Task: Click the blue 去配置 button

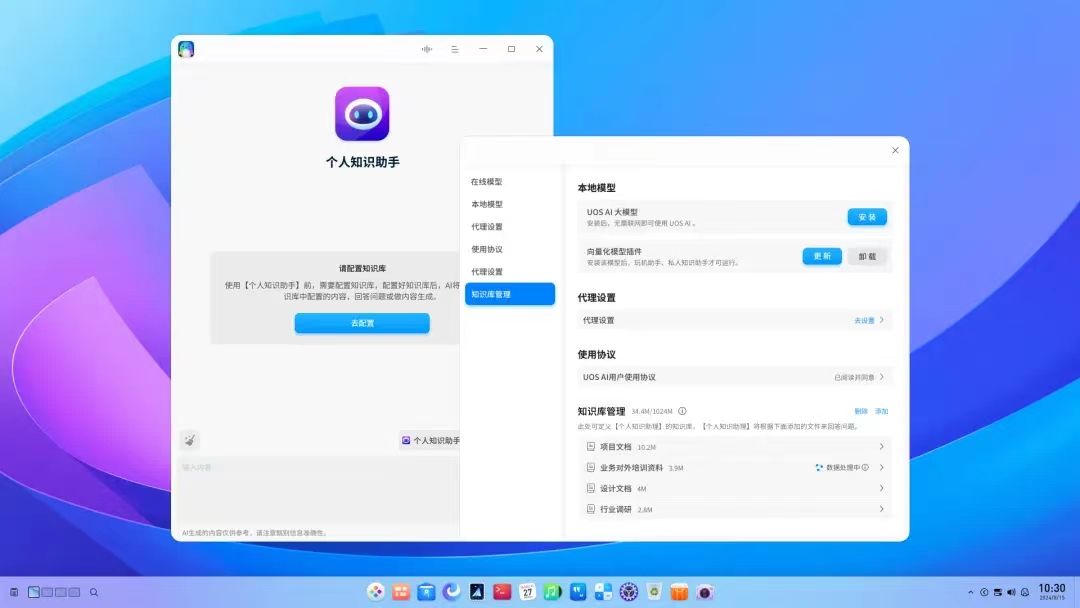Action: (x=362, y=323)
